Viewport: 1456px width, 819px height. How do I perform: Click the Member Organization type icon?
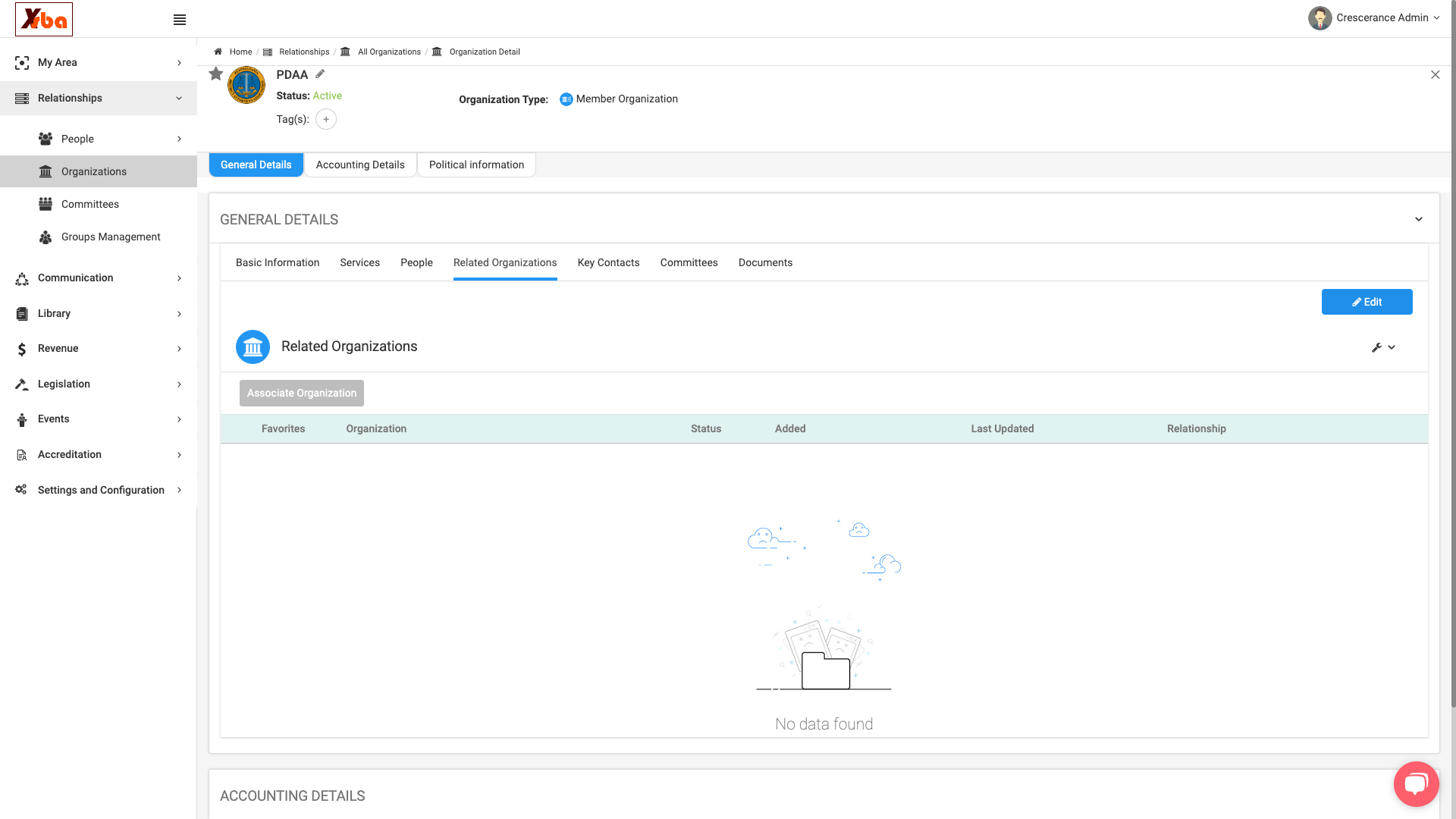tap(566, 99)
